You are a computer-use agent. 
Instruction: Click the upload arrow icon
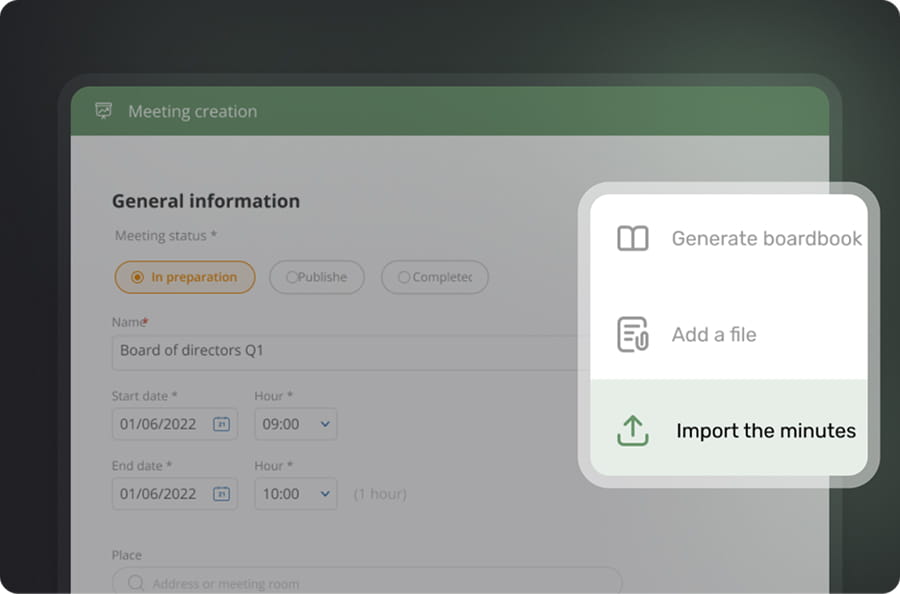[x=632, y=430]
